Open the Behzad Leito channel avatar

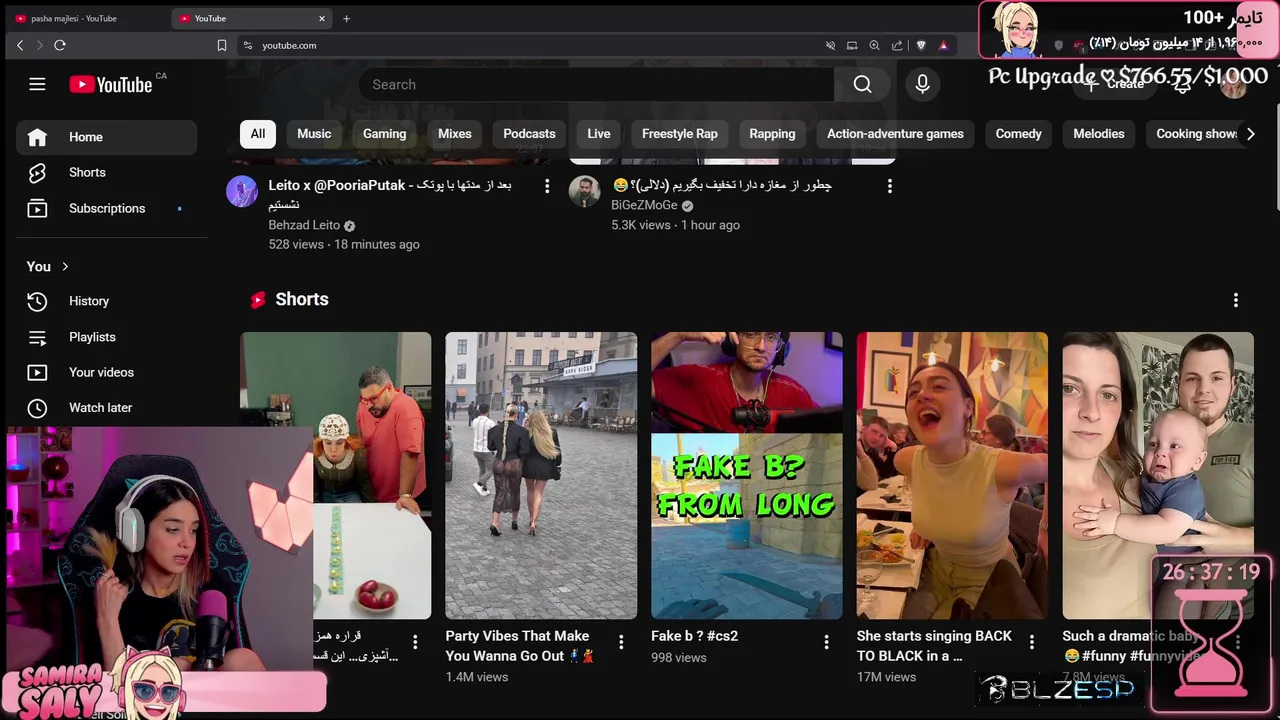(242, 191)
